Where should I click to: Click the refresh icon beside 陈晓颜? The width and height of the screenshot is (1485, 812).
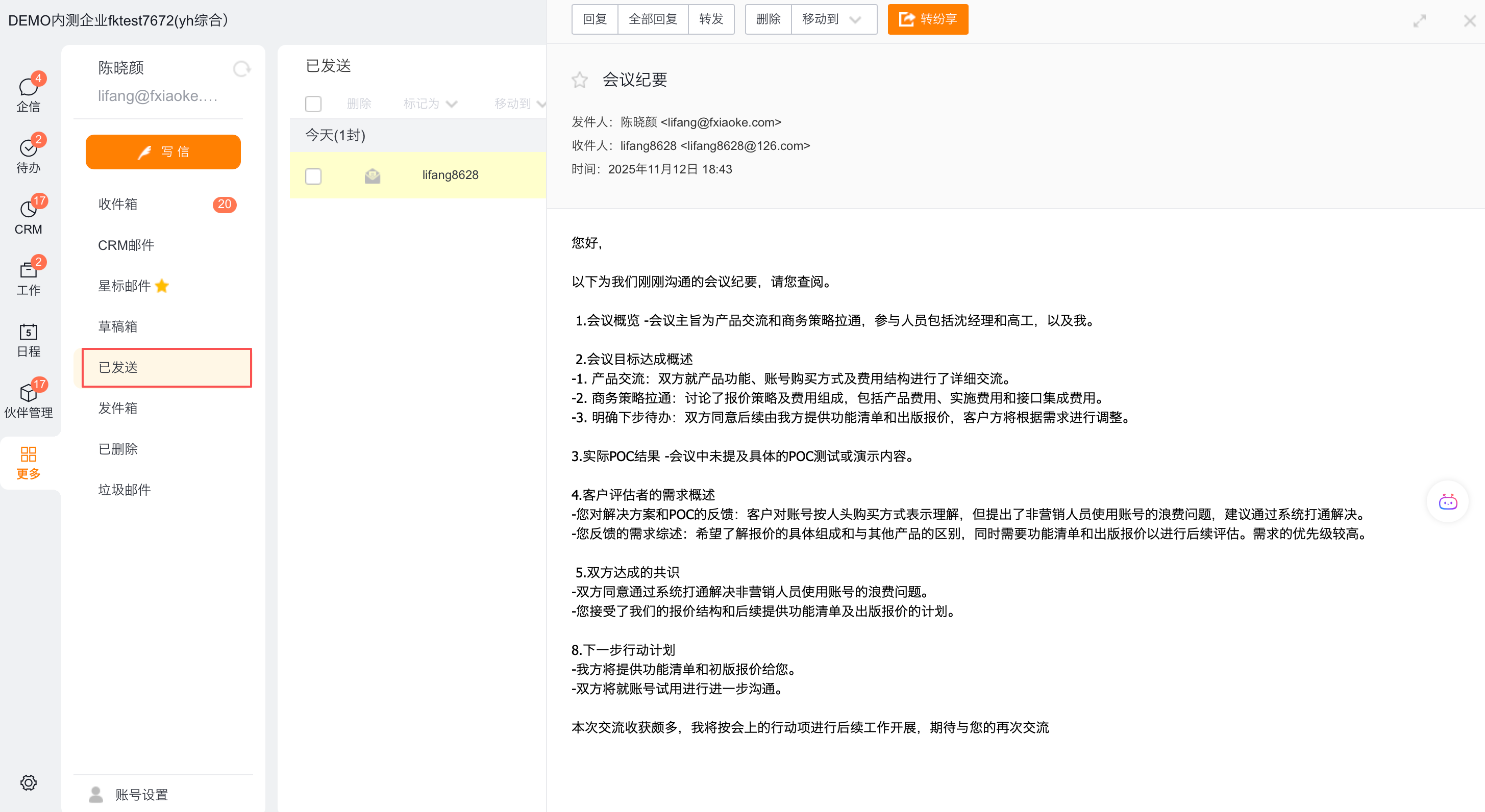point(241,68)
